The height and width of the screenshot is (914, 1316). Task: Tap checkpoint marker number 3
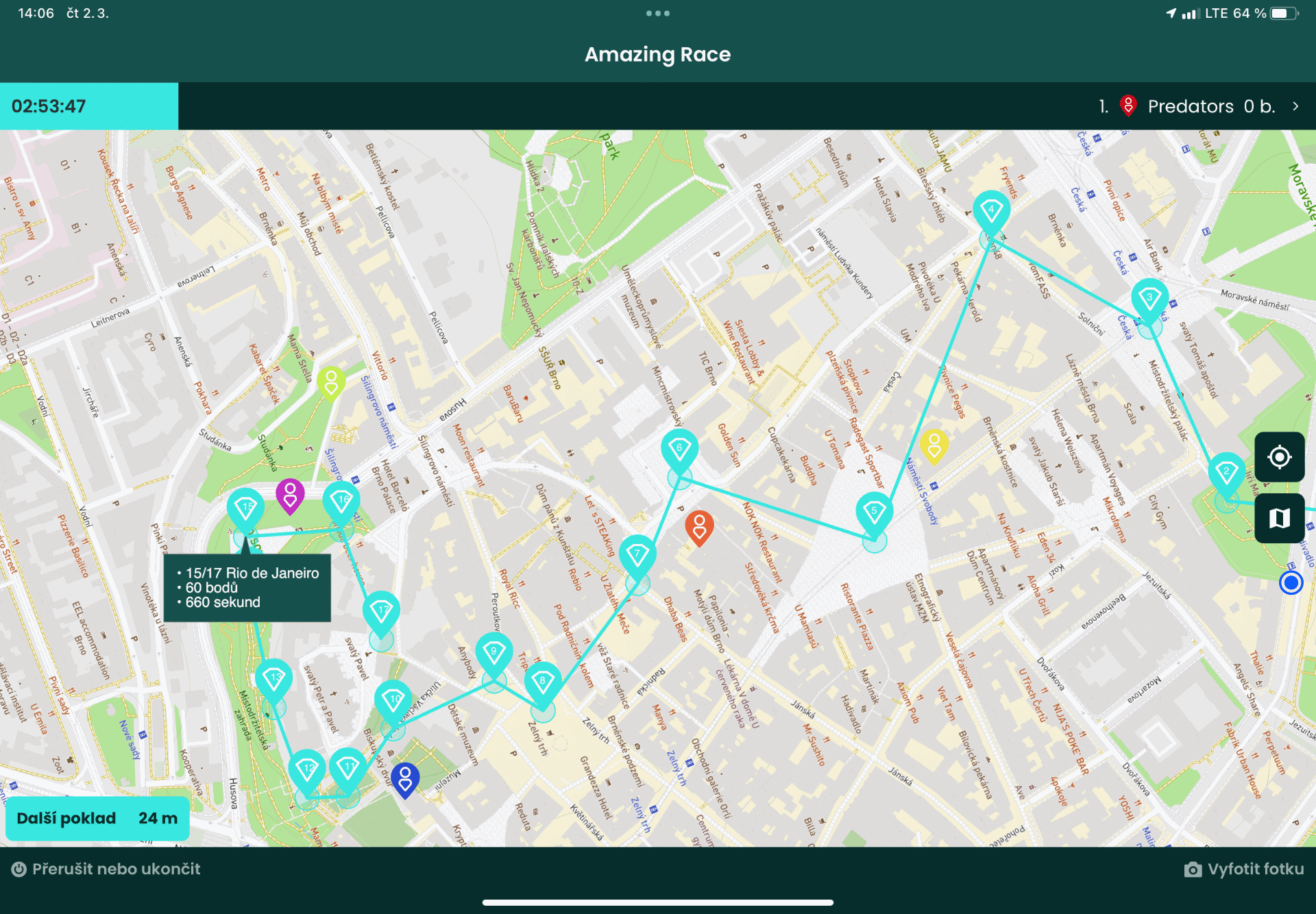[1149, 300]
